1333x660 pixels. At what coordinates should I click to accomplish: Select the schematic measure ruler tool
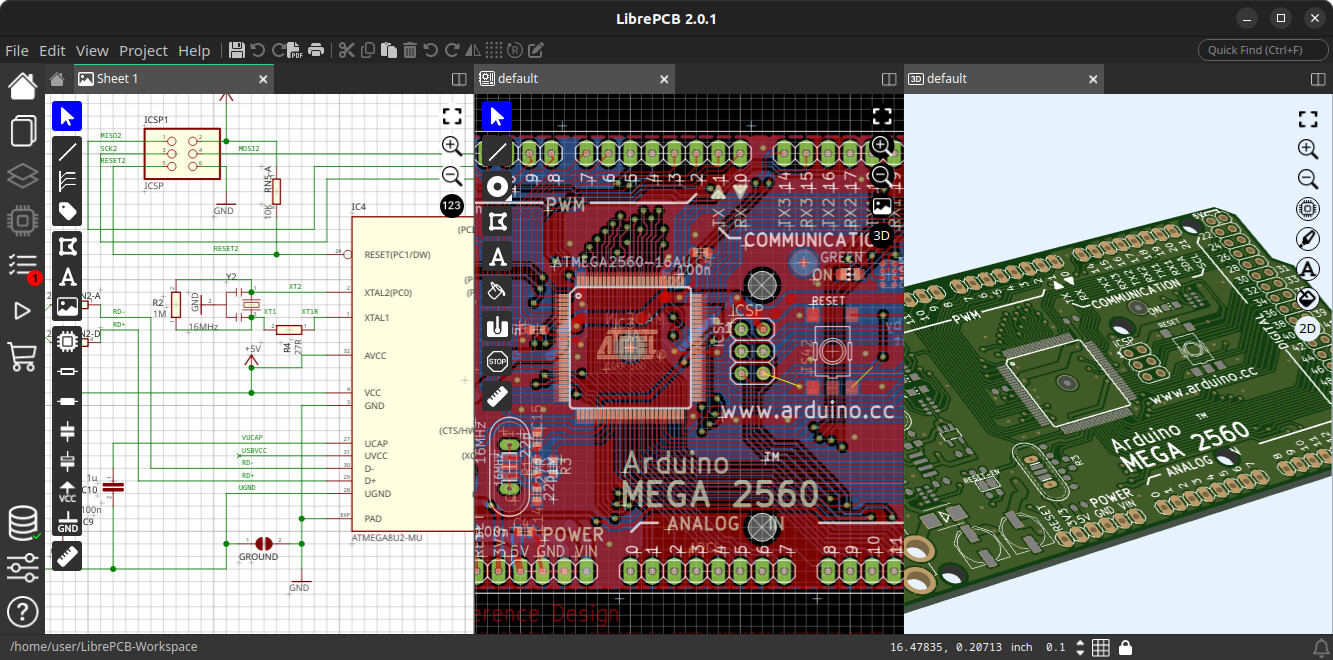(x=67, y=557)
